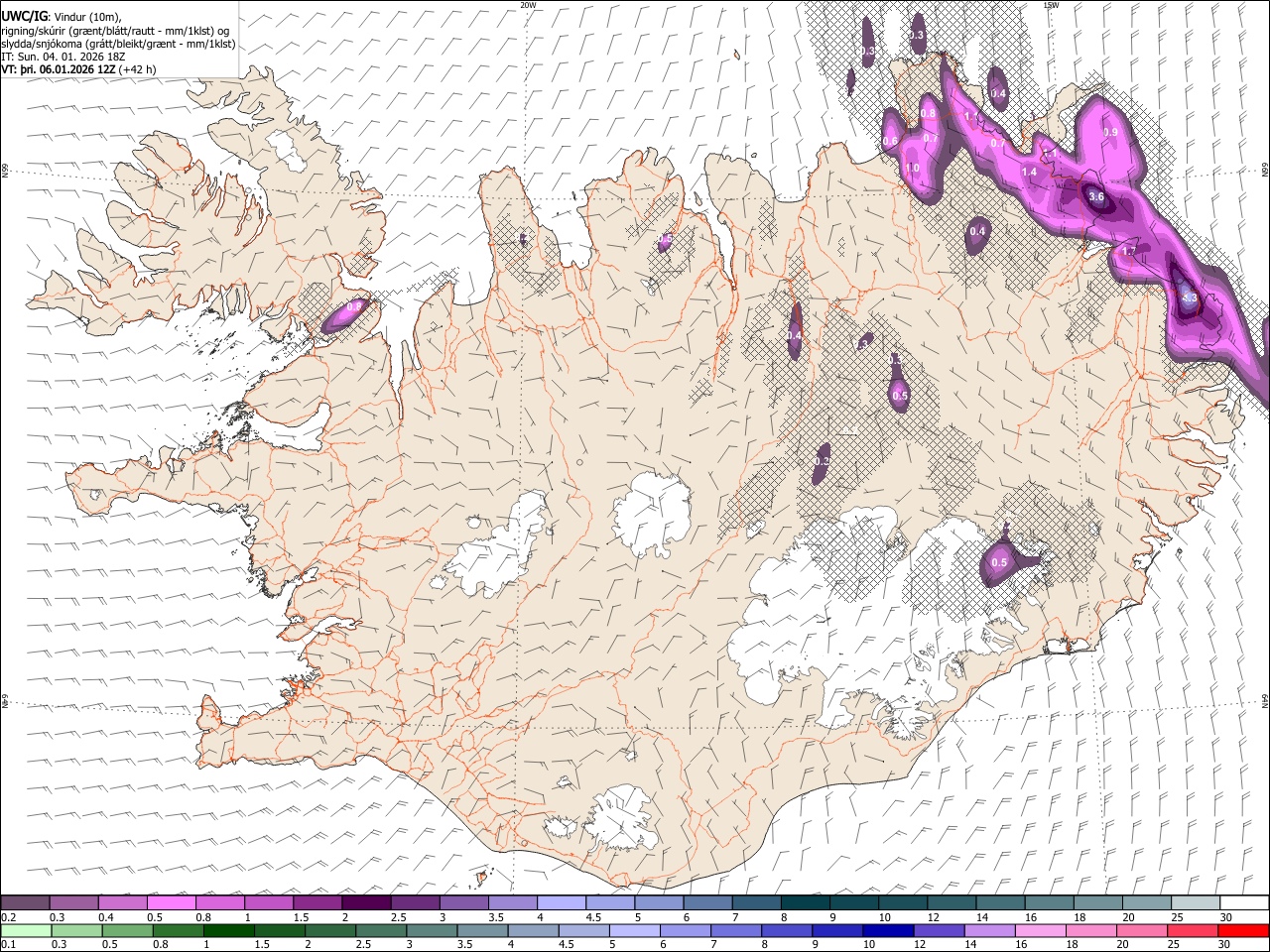Click the deep blue rain swatch between 10 and 12
This screenshot has width=1270, height=952.
click(888, 930)
